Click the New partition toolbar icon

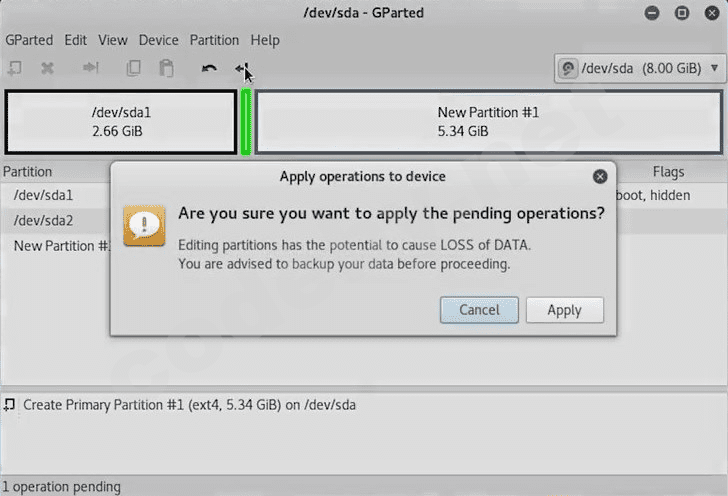coord(15,68)
